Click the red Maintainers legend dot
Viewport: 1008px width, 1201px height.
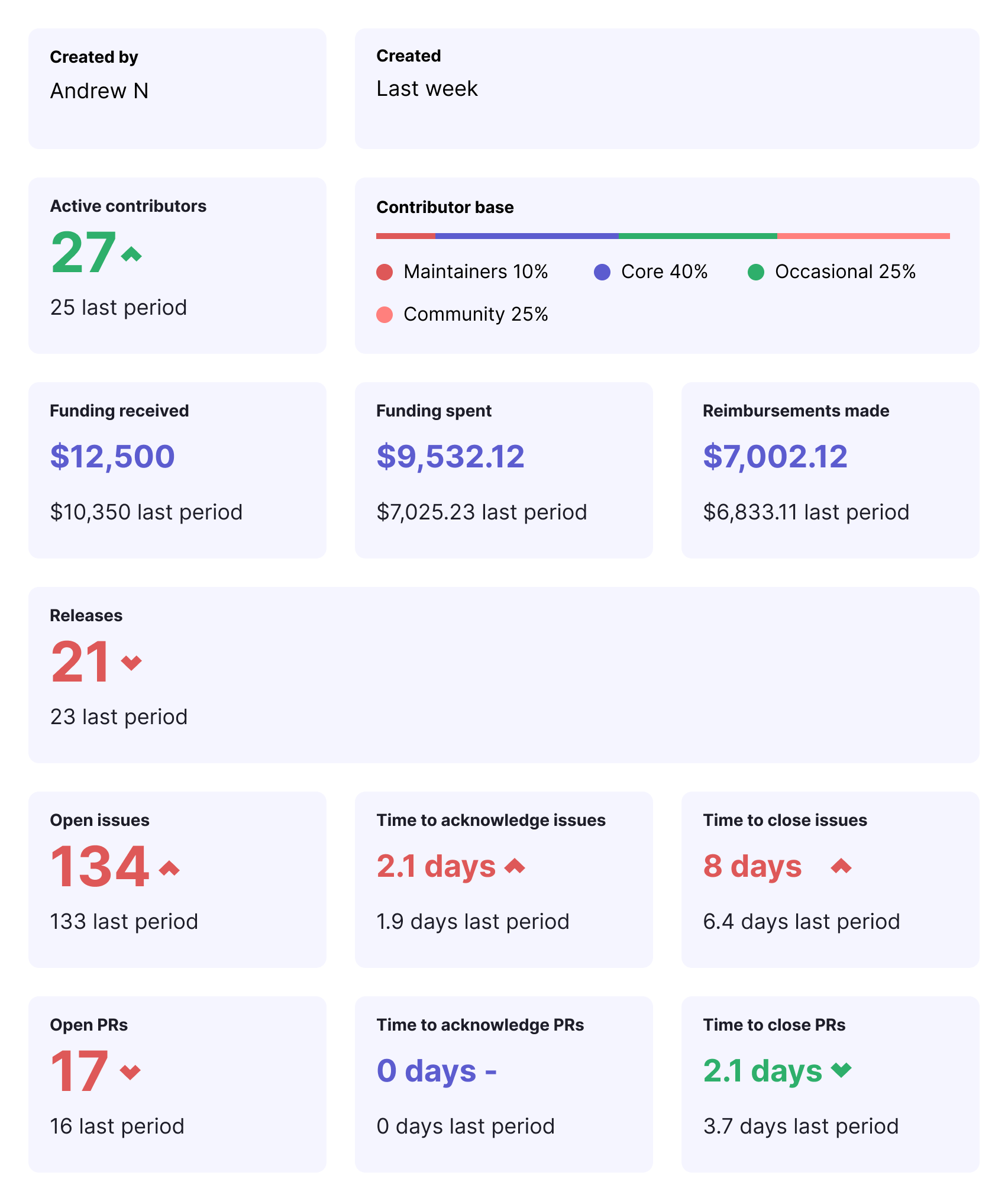[385, 272]
